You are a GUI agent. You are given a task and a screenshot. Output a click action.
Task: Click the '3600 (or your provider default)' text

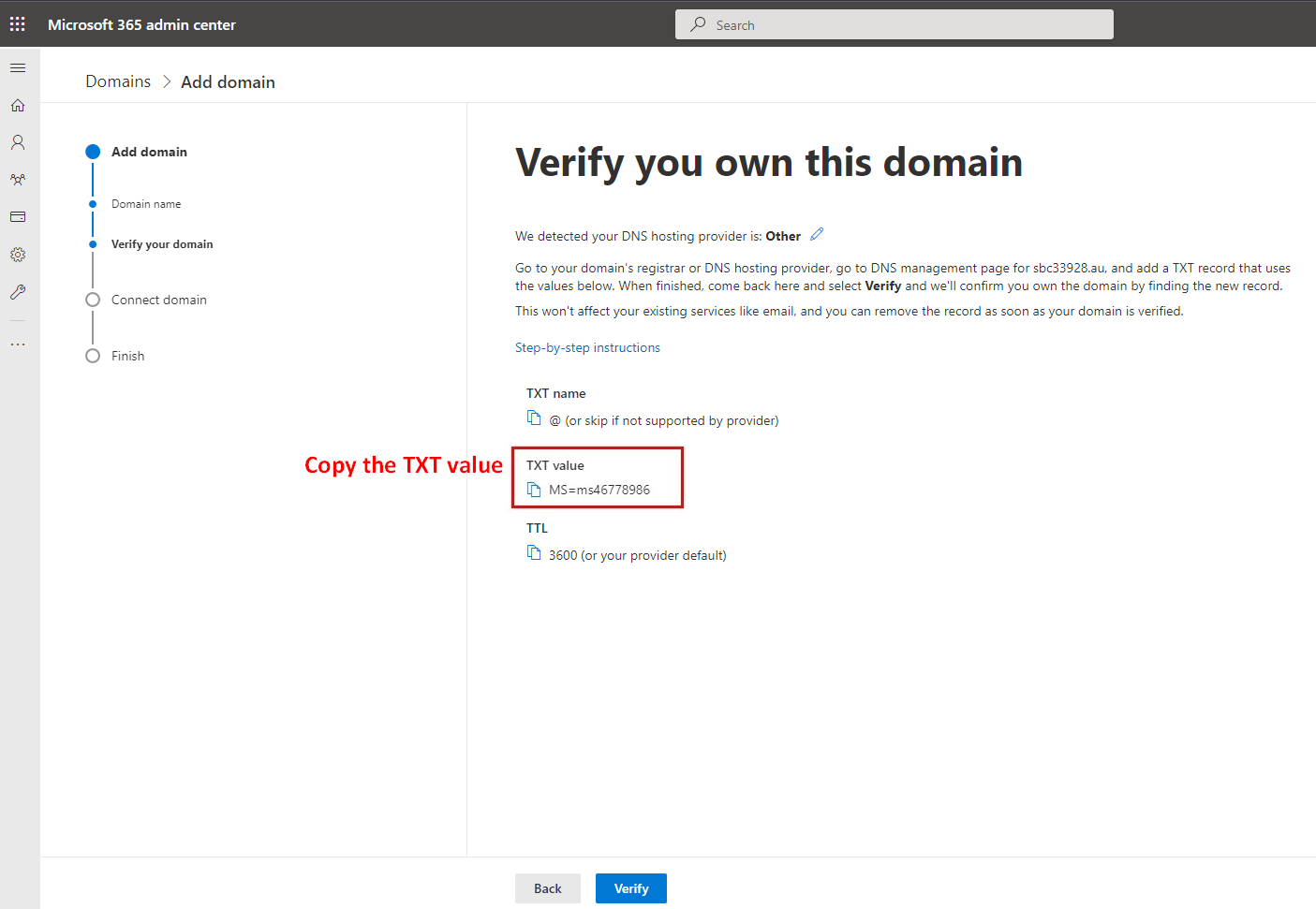[638, 555]
